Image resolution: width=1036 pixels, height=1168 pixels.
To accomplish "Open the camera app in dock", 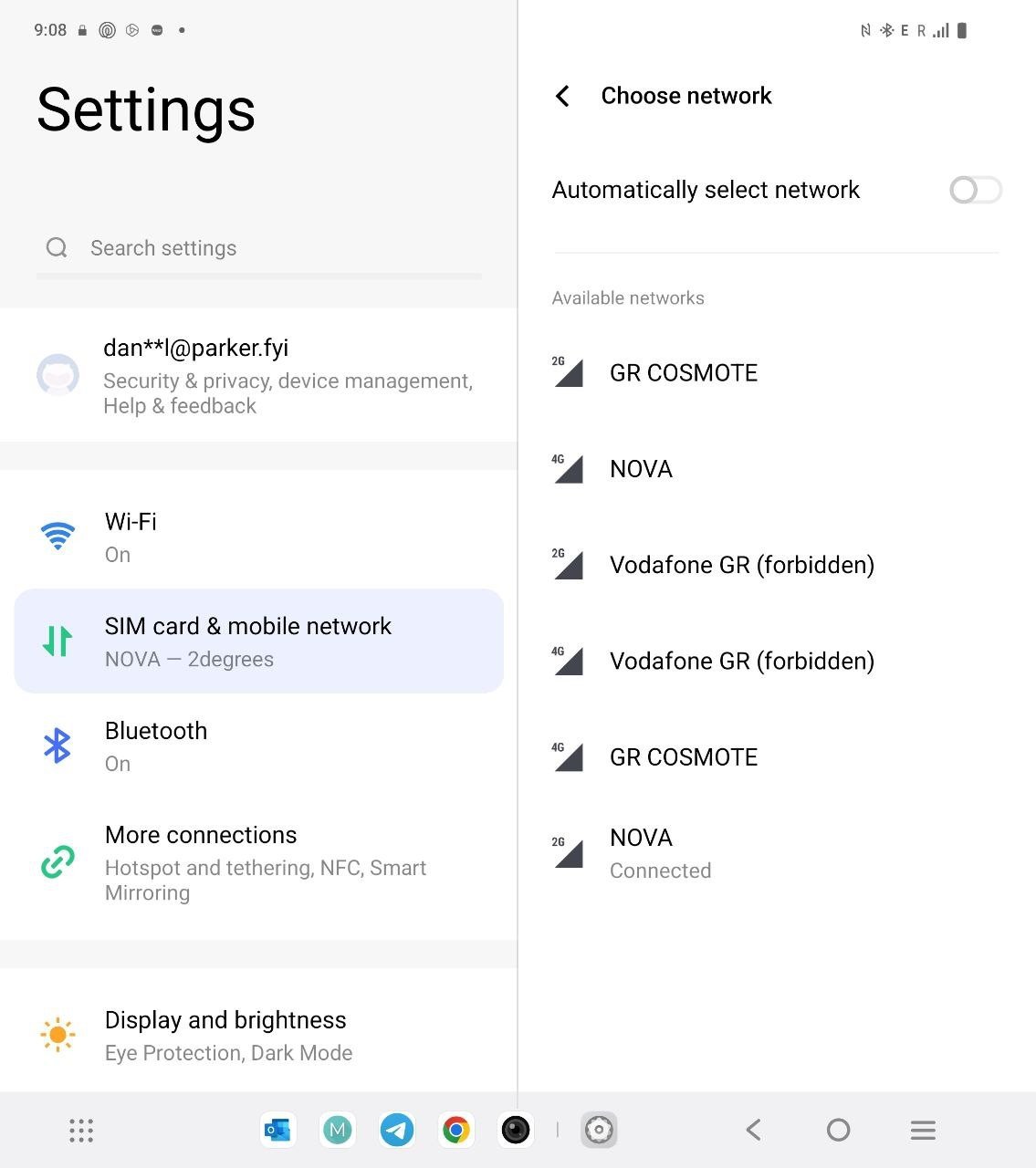I will (x=516, y=1131).
